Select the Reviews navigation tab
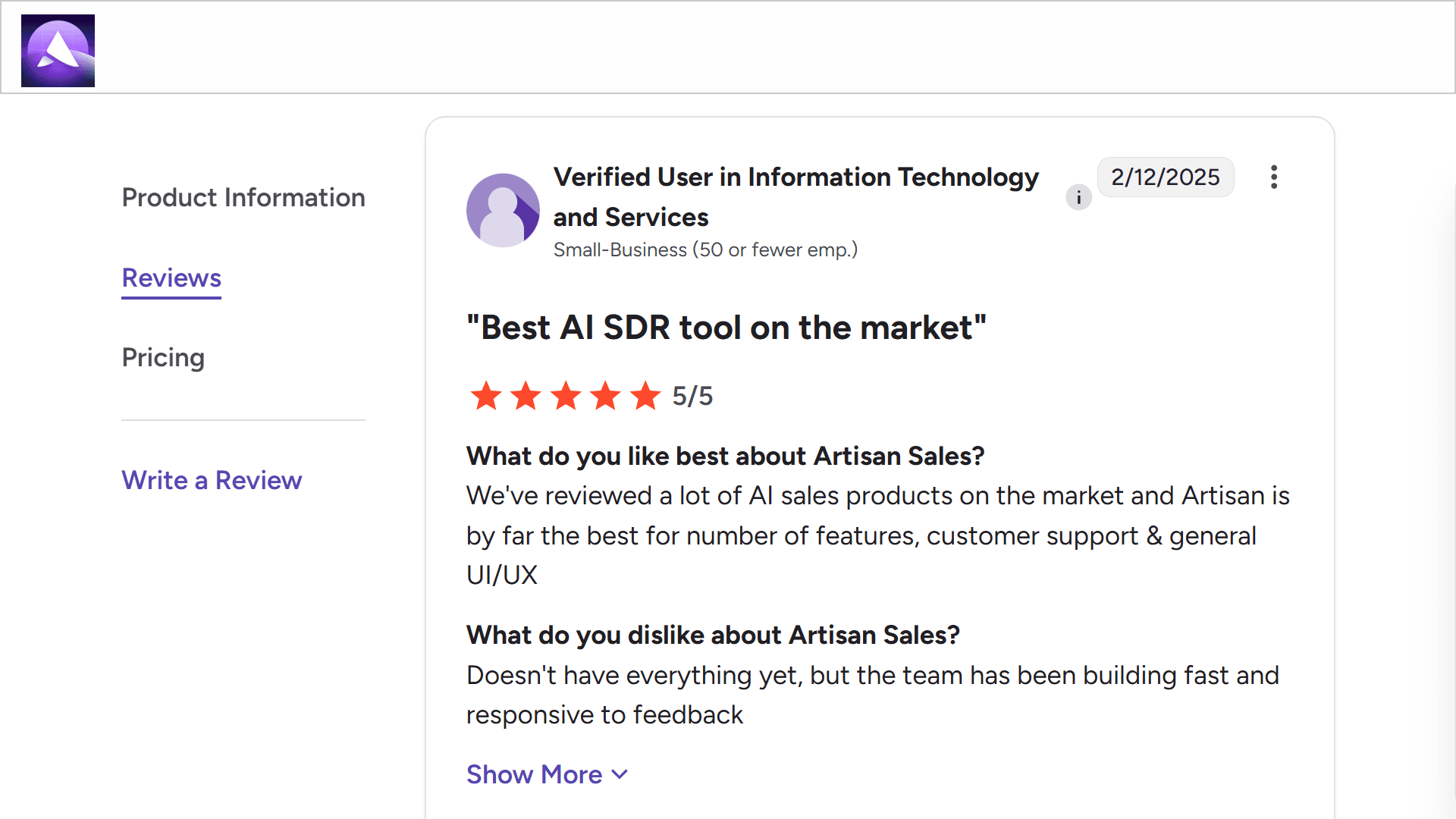Image resolution: width=1456 pixels, height=819 pixels. [171, 278]
